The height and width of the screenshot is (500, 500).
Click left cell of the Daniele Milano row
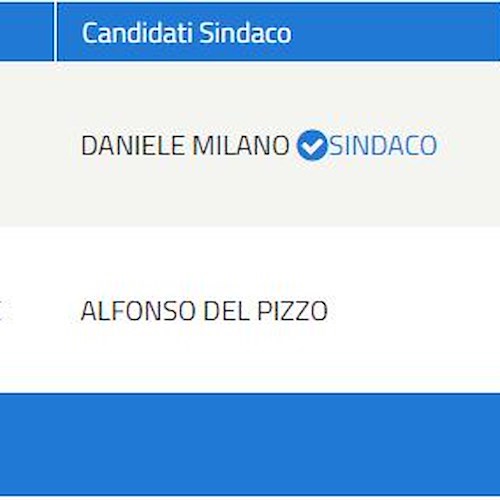28,145
